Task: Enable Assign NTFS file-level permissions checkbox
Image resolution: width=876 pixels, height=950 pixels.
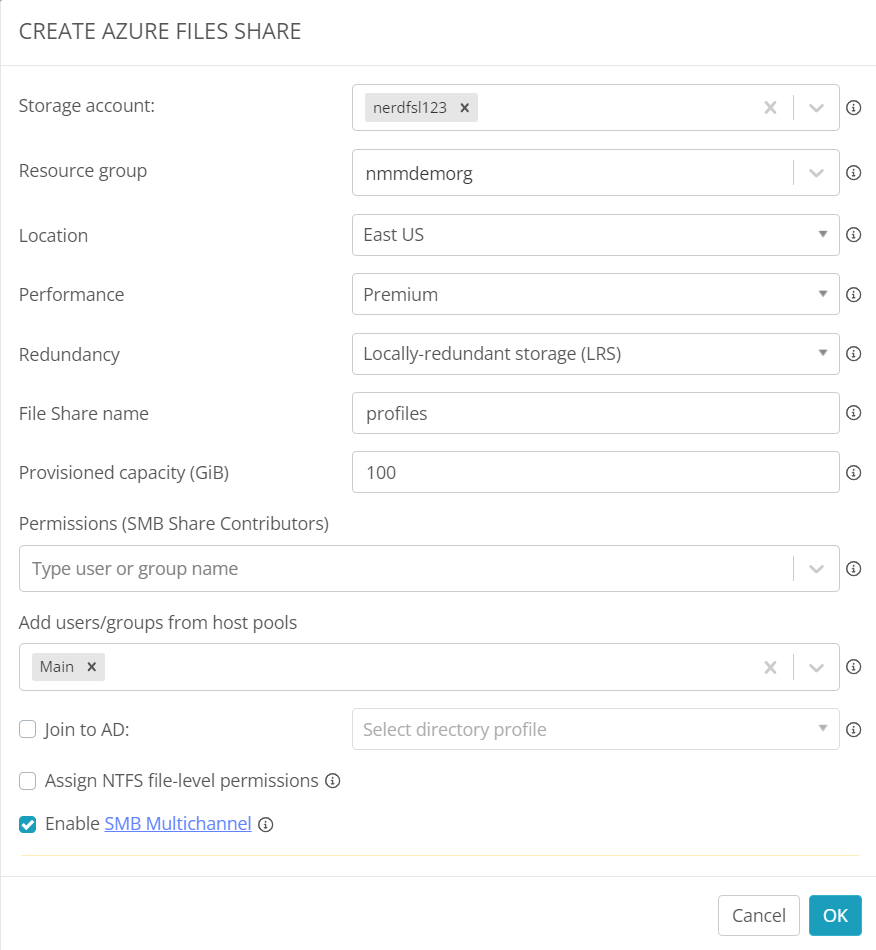Action: point(28,781)
